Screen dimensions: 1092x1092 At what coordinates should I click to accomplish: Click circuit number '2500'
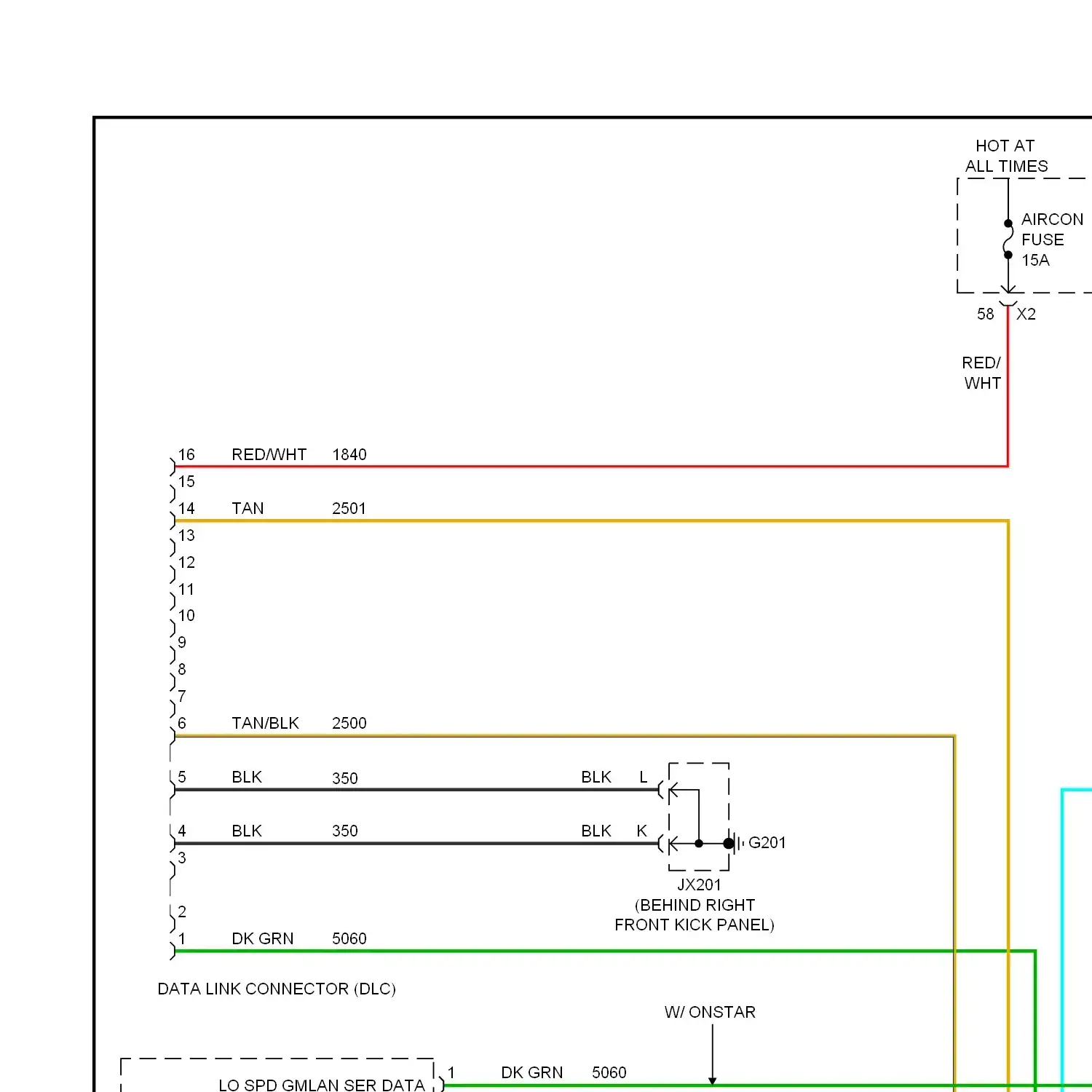349,723
